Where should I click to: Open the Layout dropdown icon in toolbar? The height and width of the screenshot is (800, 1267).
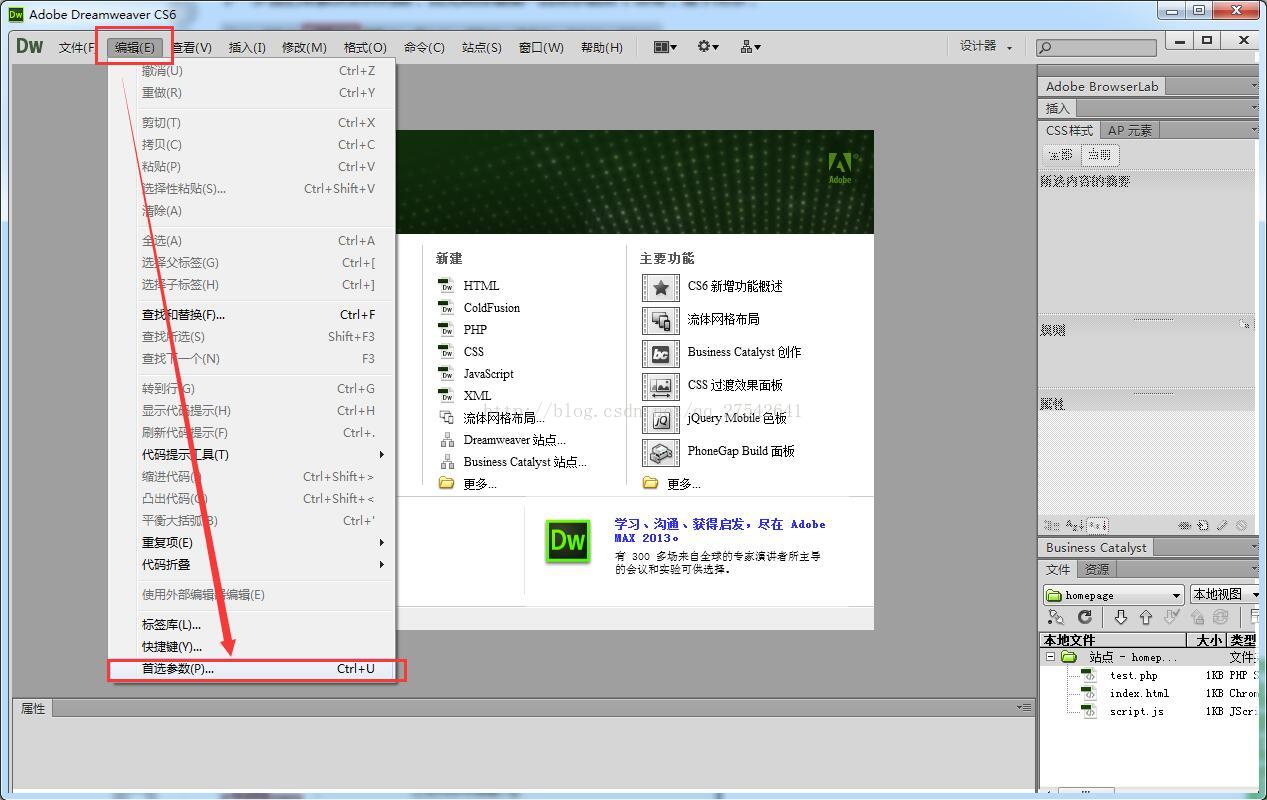pos(665,47)
